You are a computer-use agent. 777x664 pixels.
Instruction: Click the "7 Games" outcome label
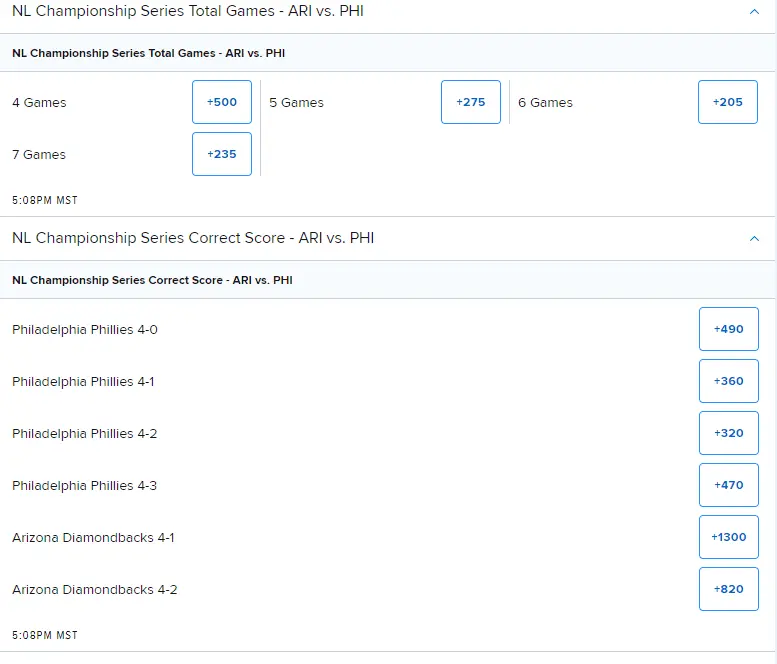tap(39, 154)
